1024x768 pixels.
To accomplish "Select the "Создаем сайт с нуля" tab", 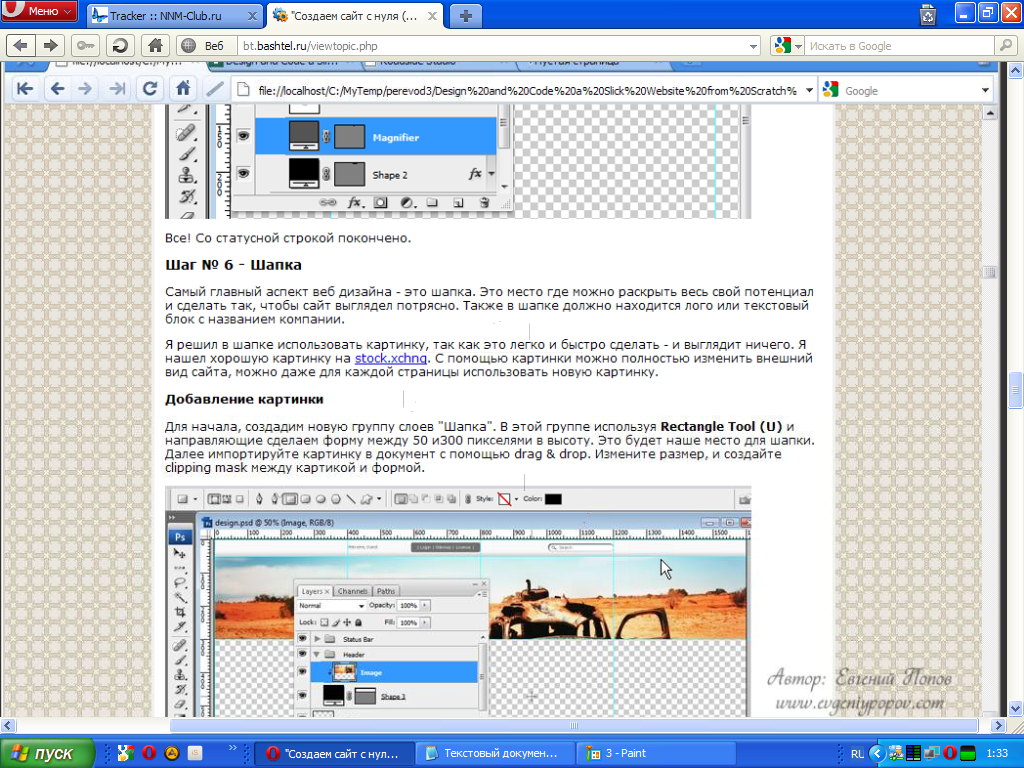I will click(355, 16).
